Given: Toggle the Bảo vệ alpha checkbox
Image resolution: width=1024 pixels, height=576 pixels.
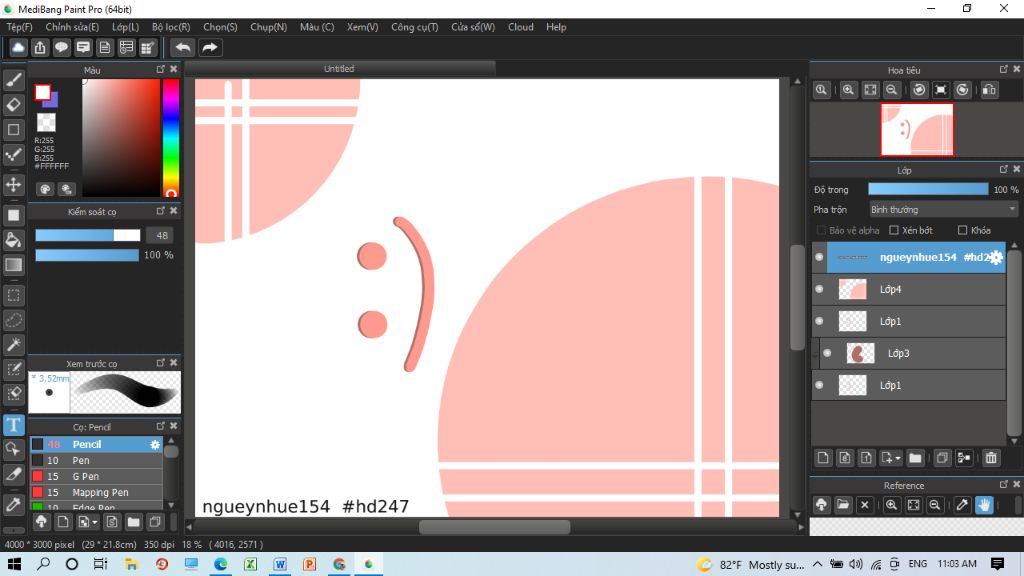Looking at the screenshot, I should pyautogui.click(x=822, y=231).
